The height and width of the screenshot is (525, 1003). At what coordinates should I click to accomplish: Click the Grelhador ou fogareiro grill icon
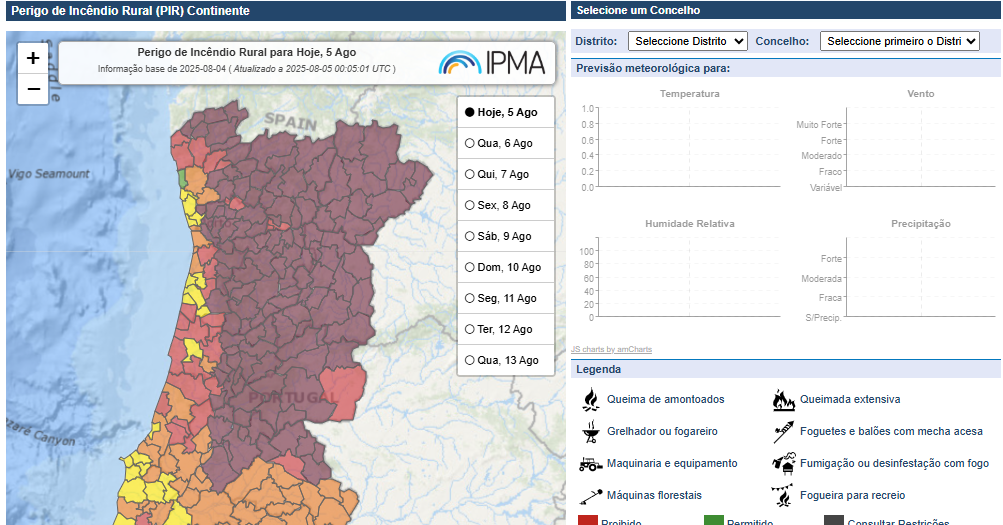[590, 432]
